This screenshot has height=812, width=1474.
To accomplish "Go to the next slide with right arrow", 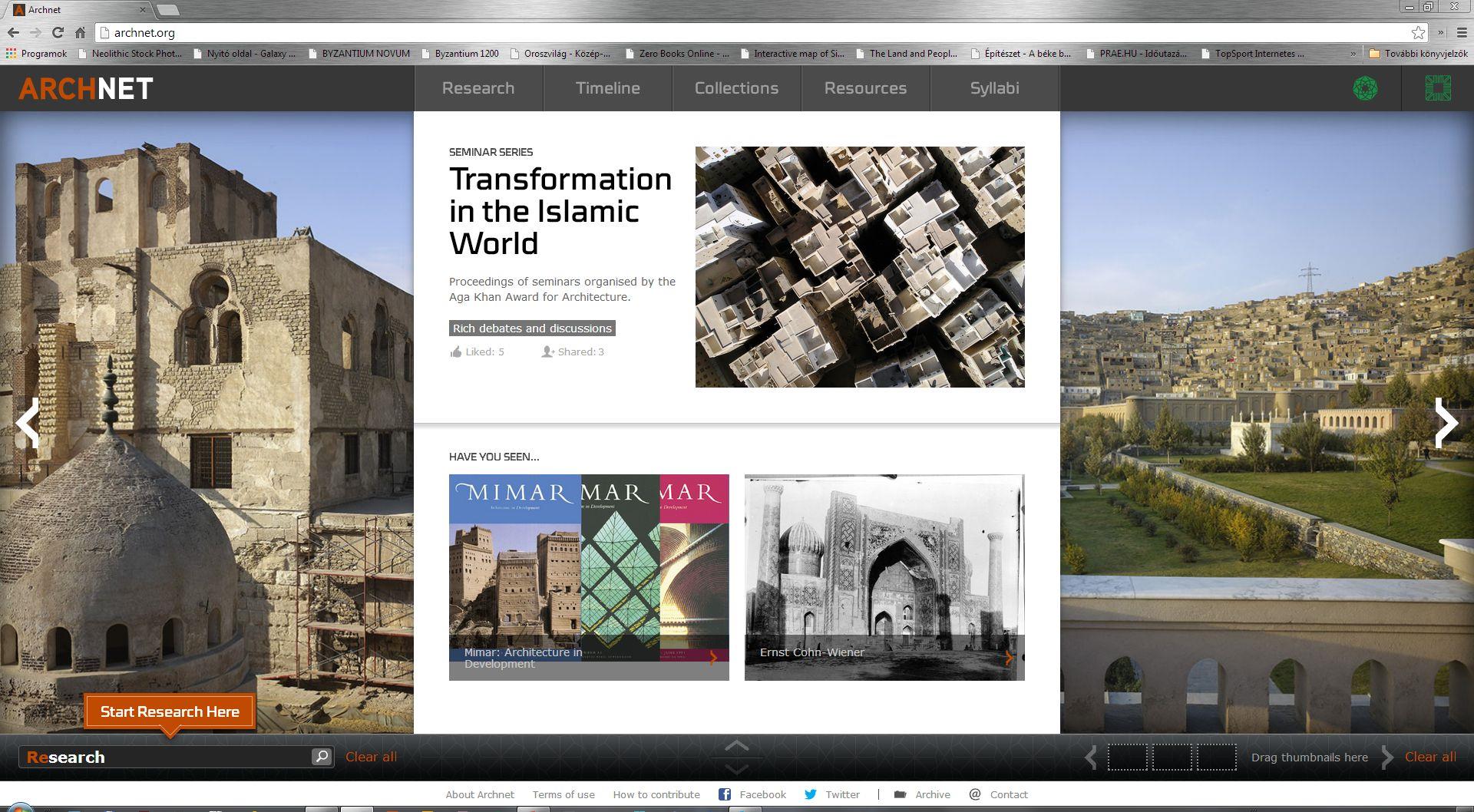I will [x=1446, y=423].
